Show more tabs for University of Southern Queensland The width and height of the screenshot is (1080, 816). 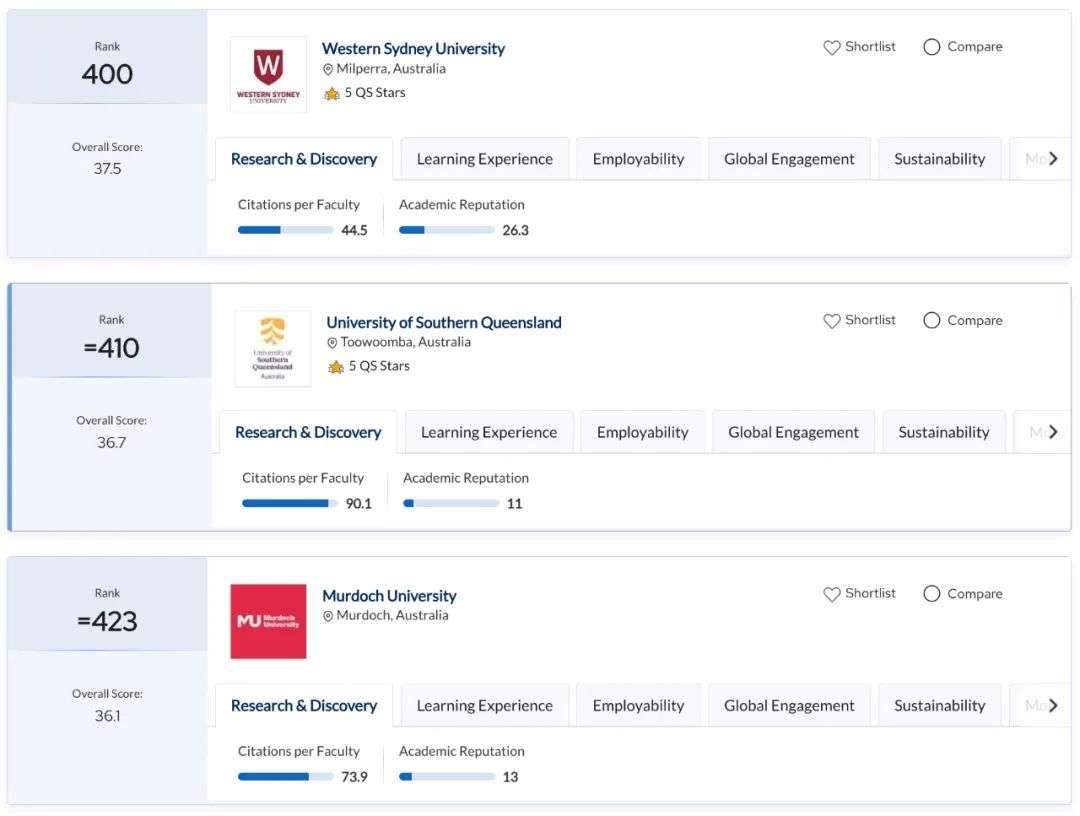pyautogui.click(x=1052, y=432)
